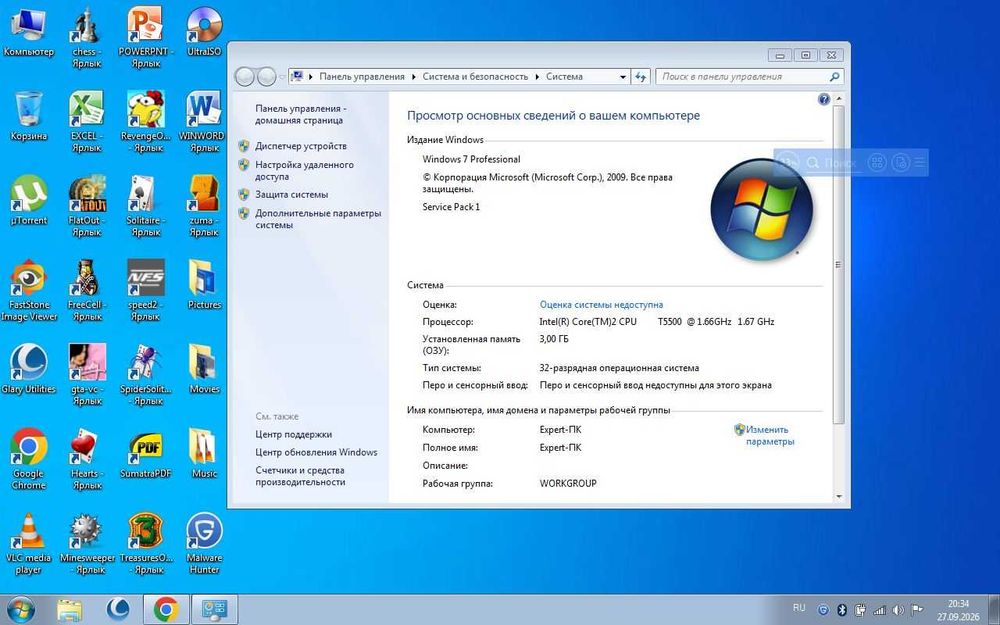Open the Windows Start menu
This screenshot has height=625, width=1000.
(21, 610)
